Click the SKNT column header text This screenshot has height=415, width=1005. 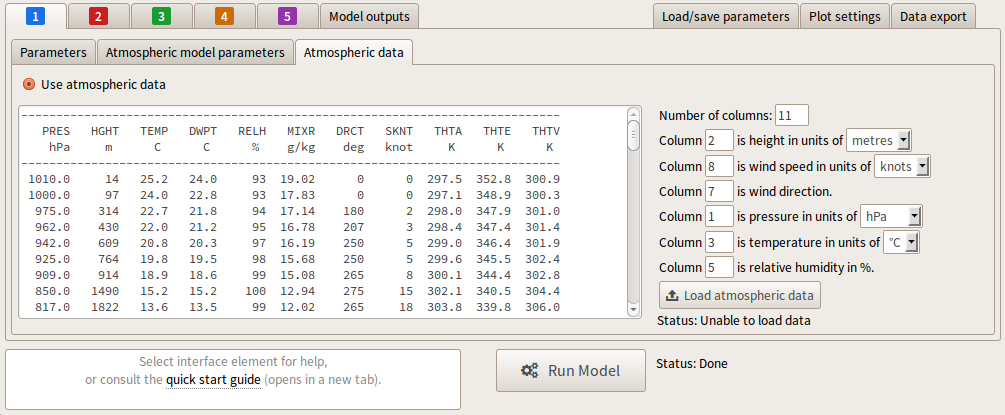pyautogui.click(x=399, y=131)
